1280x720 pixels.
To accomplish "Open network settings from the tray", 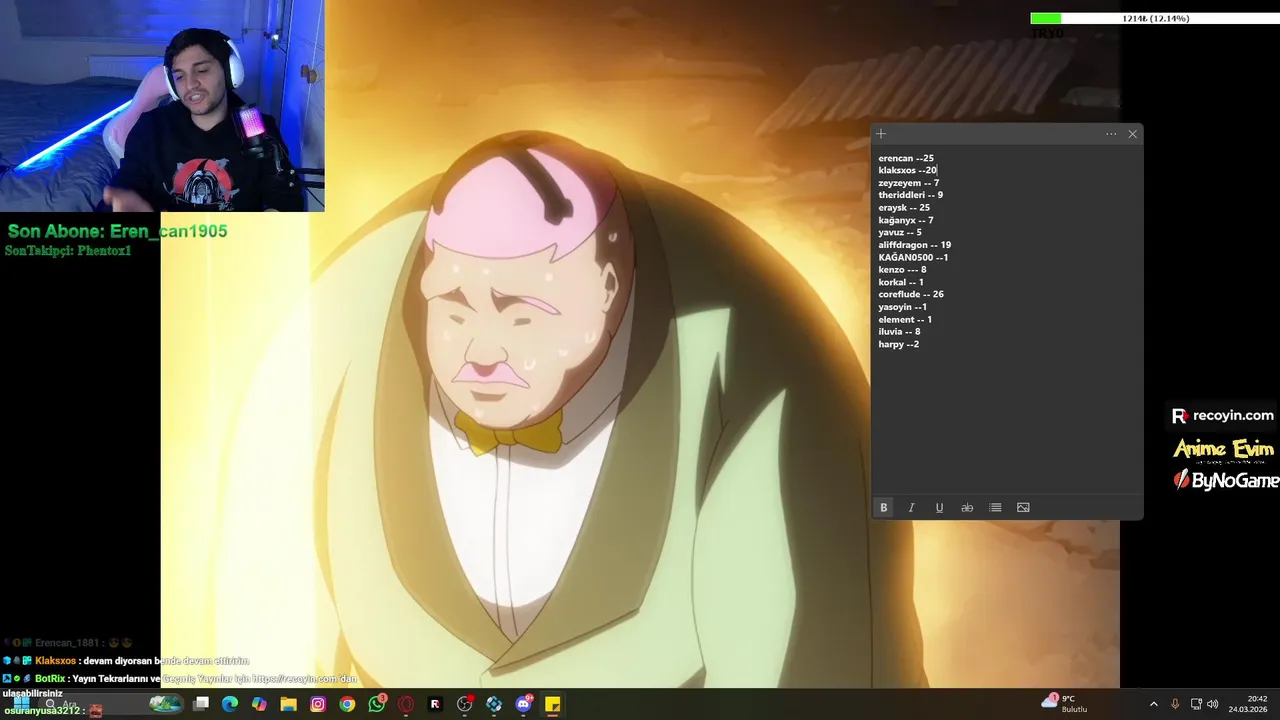I will [x=1197, y=704].
